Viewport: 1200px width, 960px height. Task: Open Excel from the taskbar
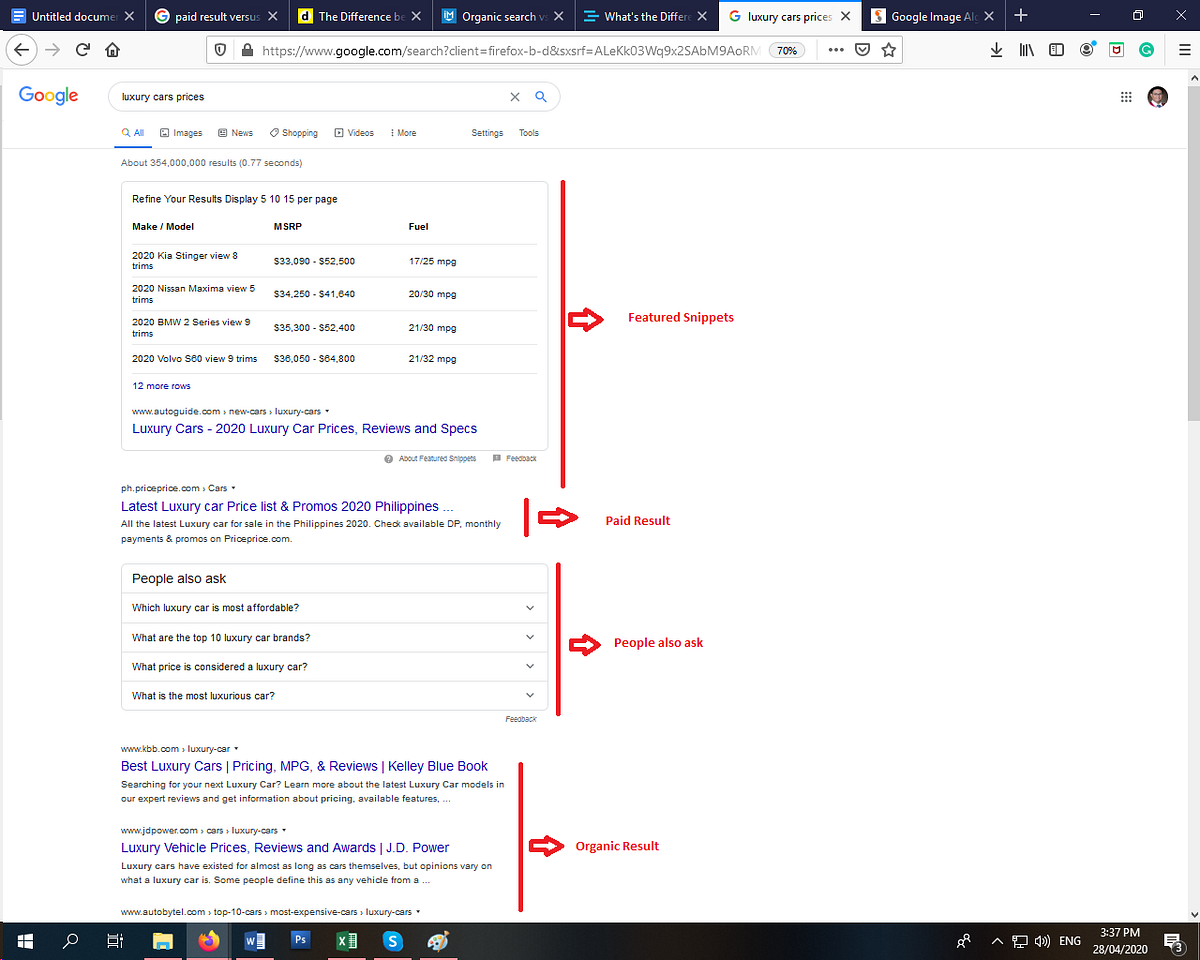[x=347, y=941]
